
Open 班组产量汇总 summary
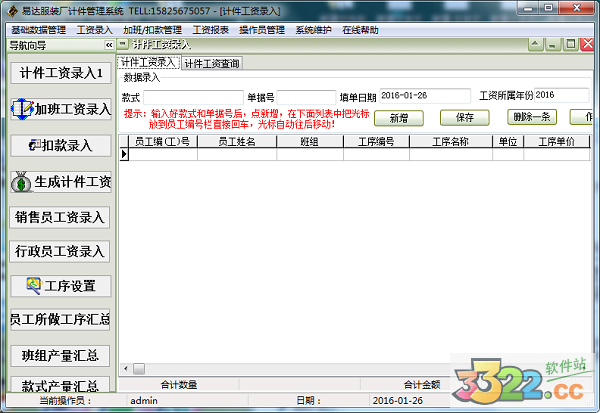coord(60,356)
